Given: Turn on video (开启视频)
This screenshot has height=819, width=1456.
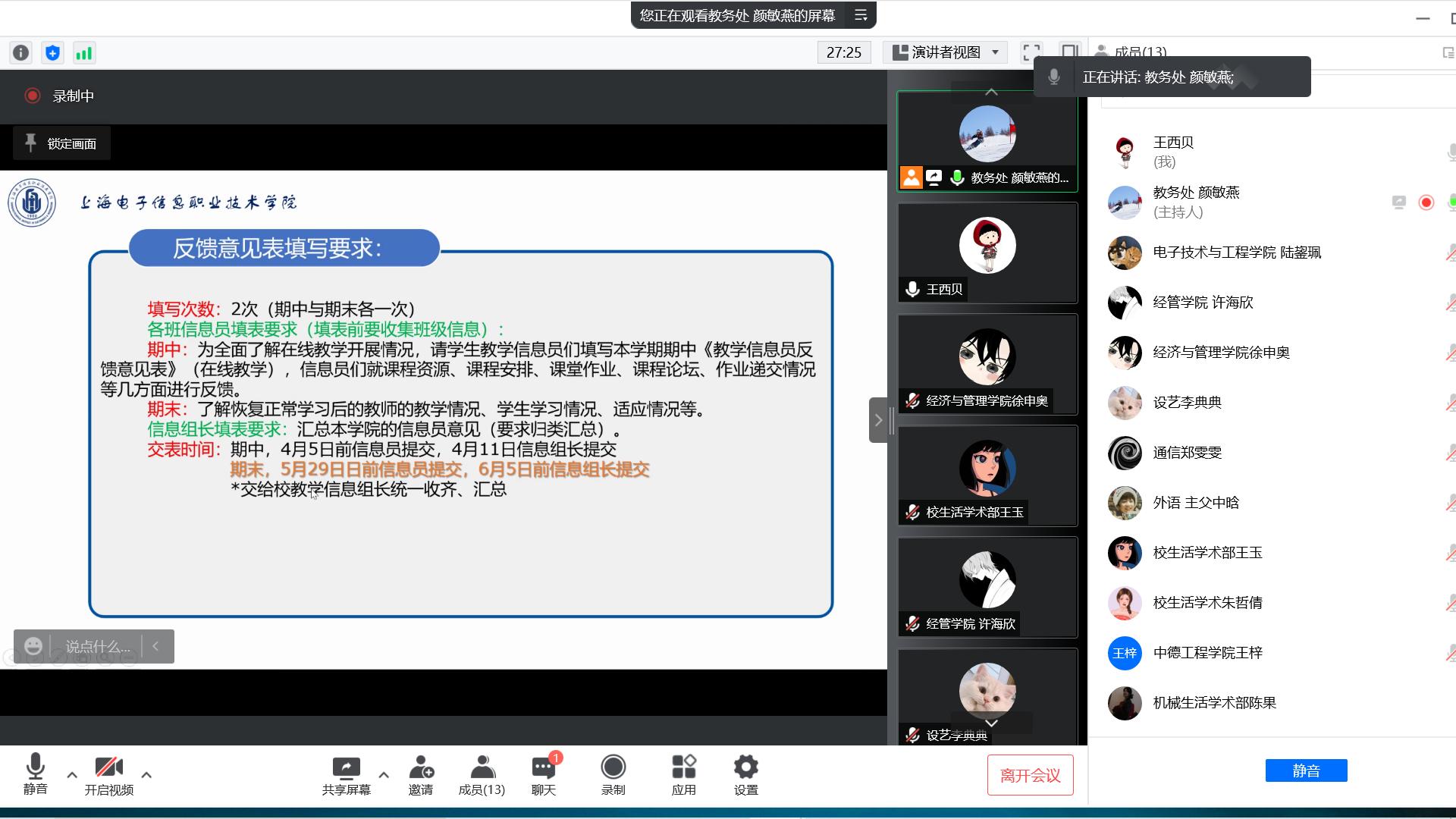Looking at the screenshot, I should [x=108, y=774].
